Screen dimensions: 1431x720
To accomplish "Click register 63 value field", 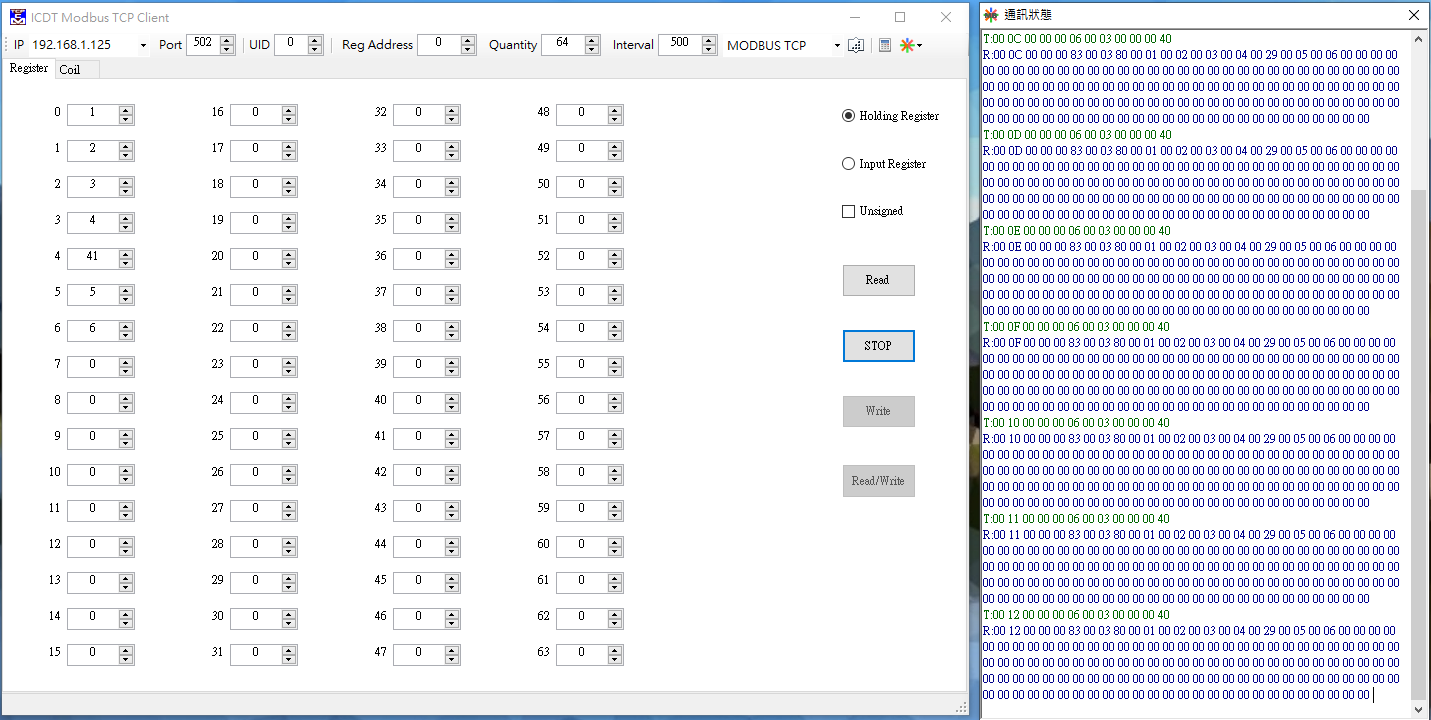I will [x=581, y=654].
